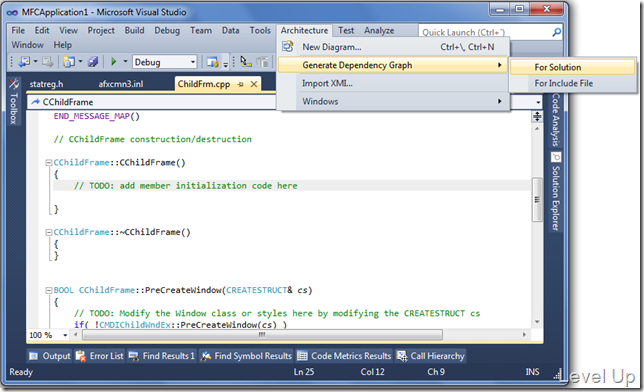Open the members dropdown arrow at editor right
The height and width of the screenshot is (392, 644).
point(538,102)
